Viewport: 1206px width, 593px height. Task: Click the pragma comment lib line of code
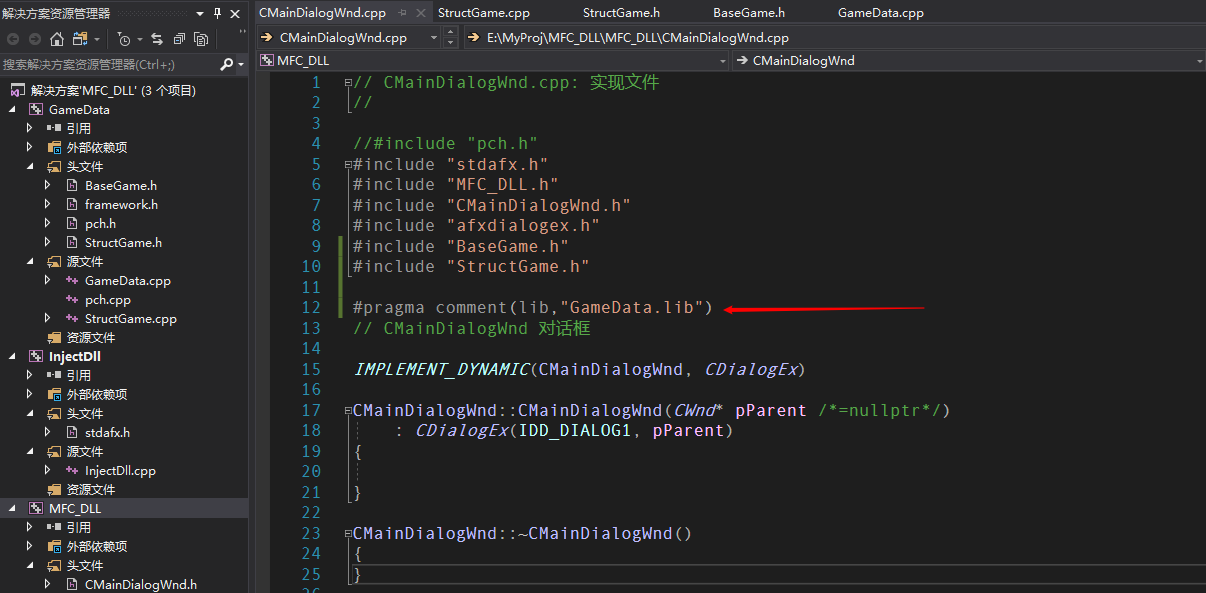[533, 307]
